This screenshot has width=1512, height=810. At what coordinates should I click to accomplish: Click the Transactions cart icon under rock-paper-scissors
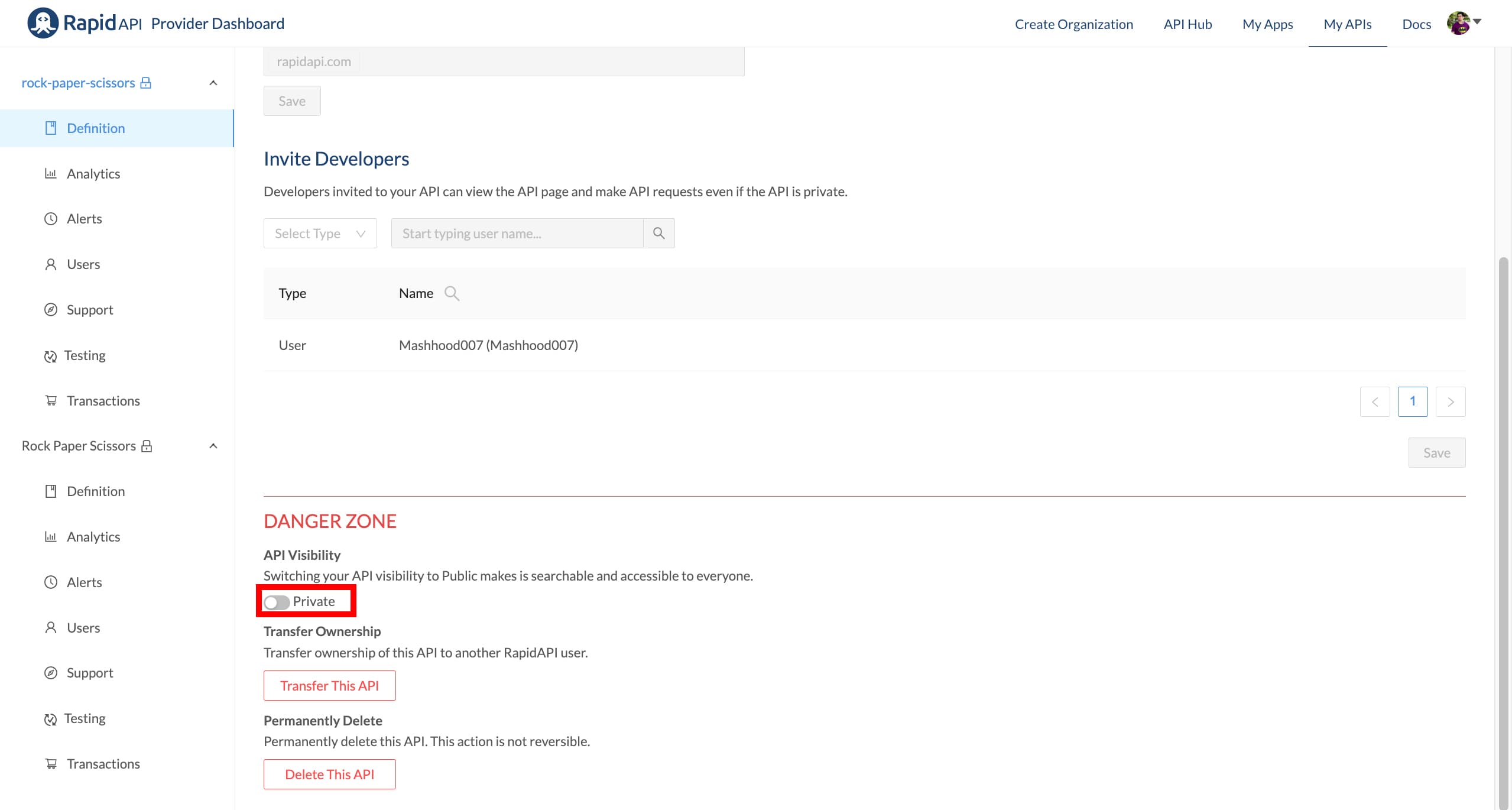[x=51, y=401]
